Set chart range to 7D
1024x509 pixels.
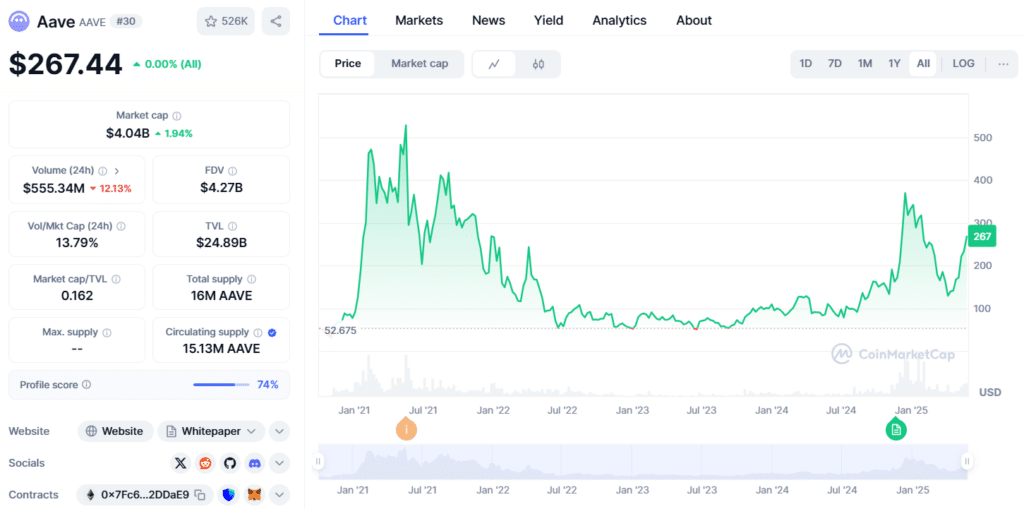tap(835, 63)
